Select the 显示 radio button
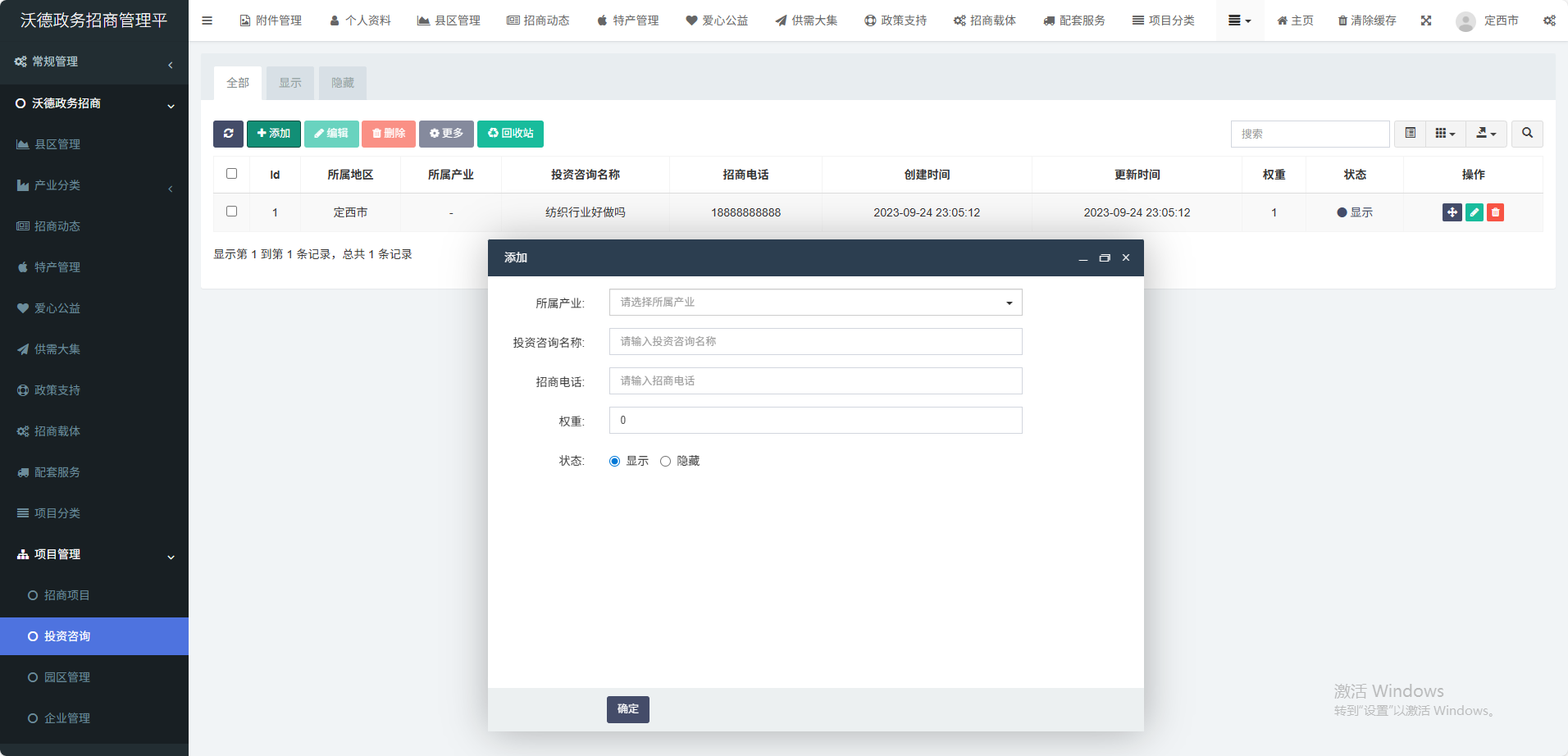 pyautogui.click(x=614, y=462)
